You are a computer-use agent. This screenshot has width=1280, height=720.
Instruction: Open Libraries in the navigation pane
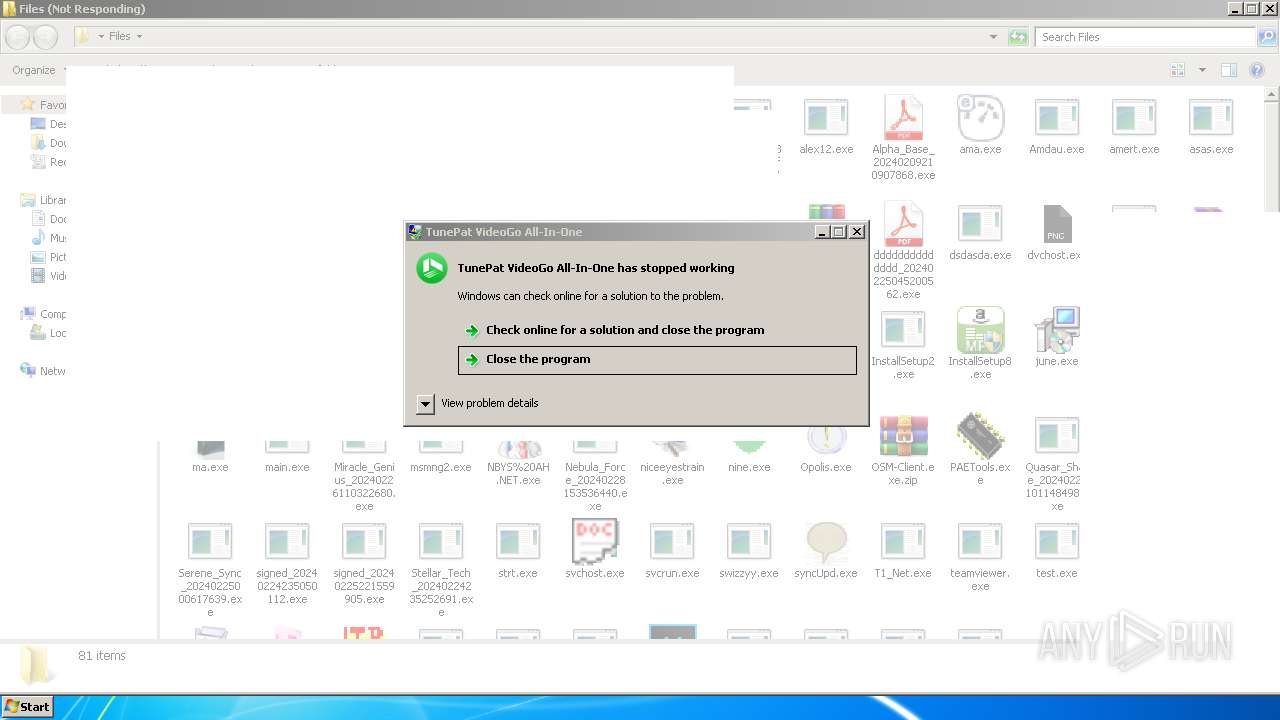coord(52,200)
